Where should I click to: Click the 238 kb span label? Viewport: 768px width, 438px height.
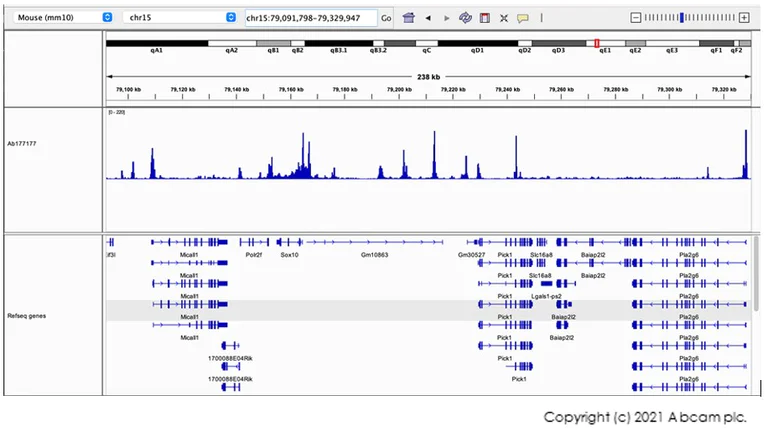pyautogui.click(x=429, y=77)
